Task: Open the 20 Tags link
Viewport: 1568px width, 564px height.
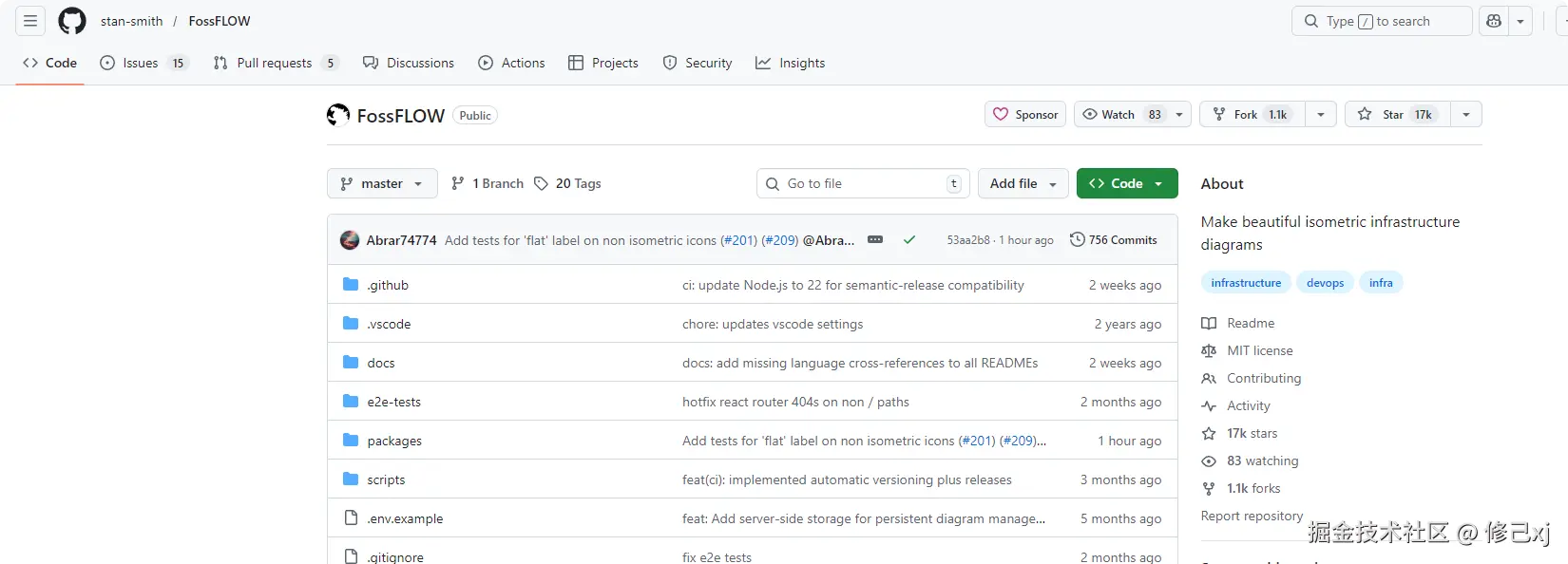Action: 567,183
